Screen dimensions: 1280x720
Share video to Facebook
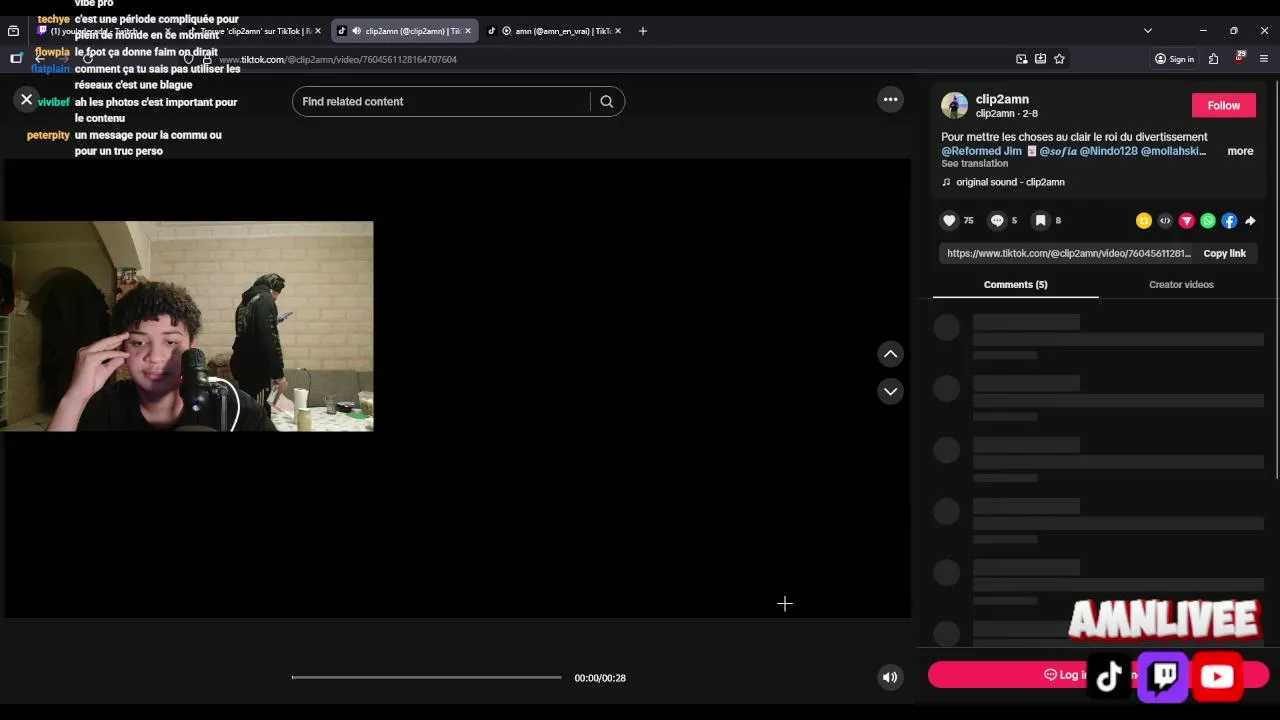point(1229,221)
